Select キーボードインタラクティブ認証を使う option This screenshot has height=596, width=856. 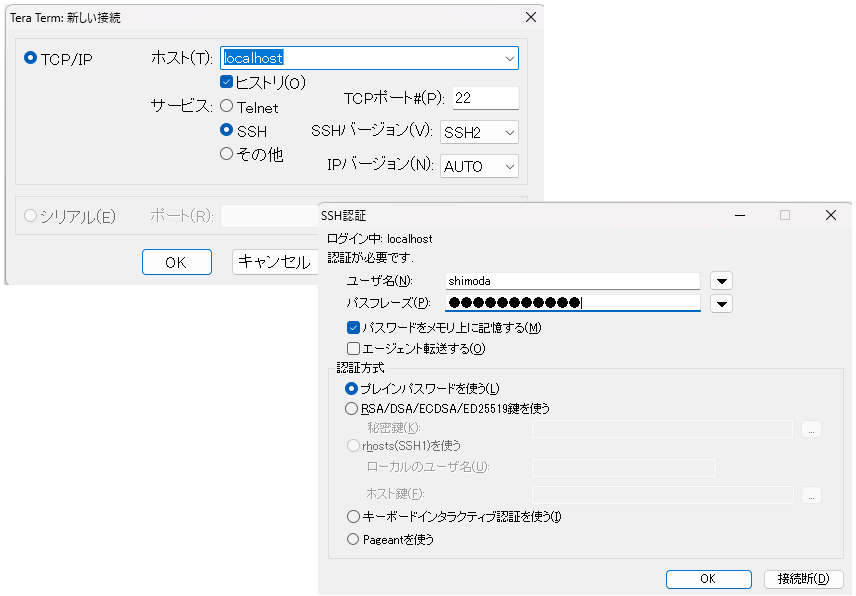tap(353, 516)
